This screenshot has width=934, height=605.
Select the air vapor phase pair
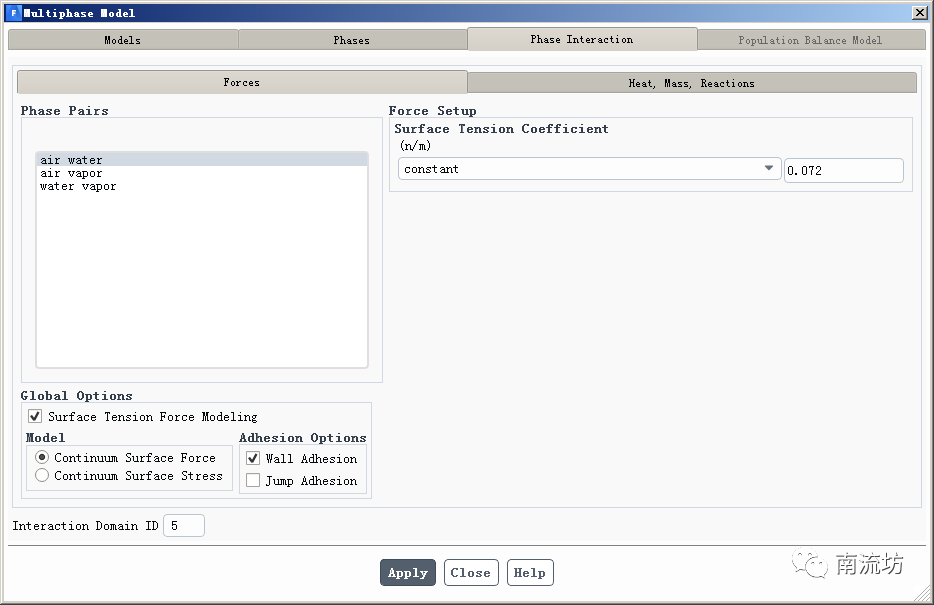(201, 173)
